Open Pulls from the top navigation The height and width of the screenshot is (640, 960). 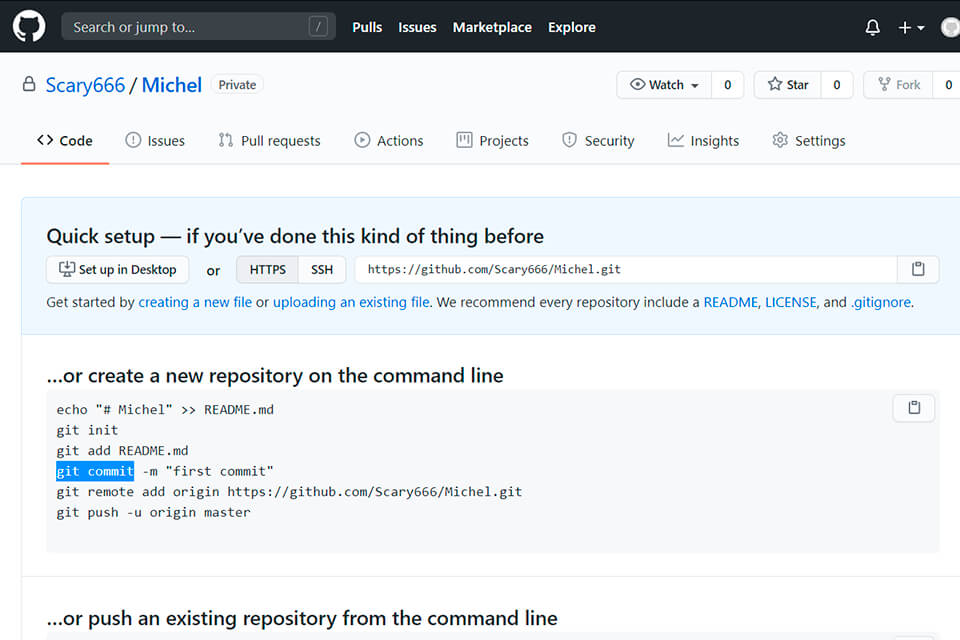[x=367, y=27]
